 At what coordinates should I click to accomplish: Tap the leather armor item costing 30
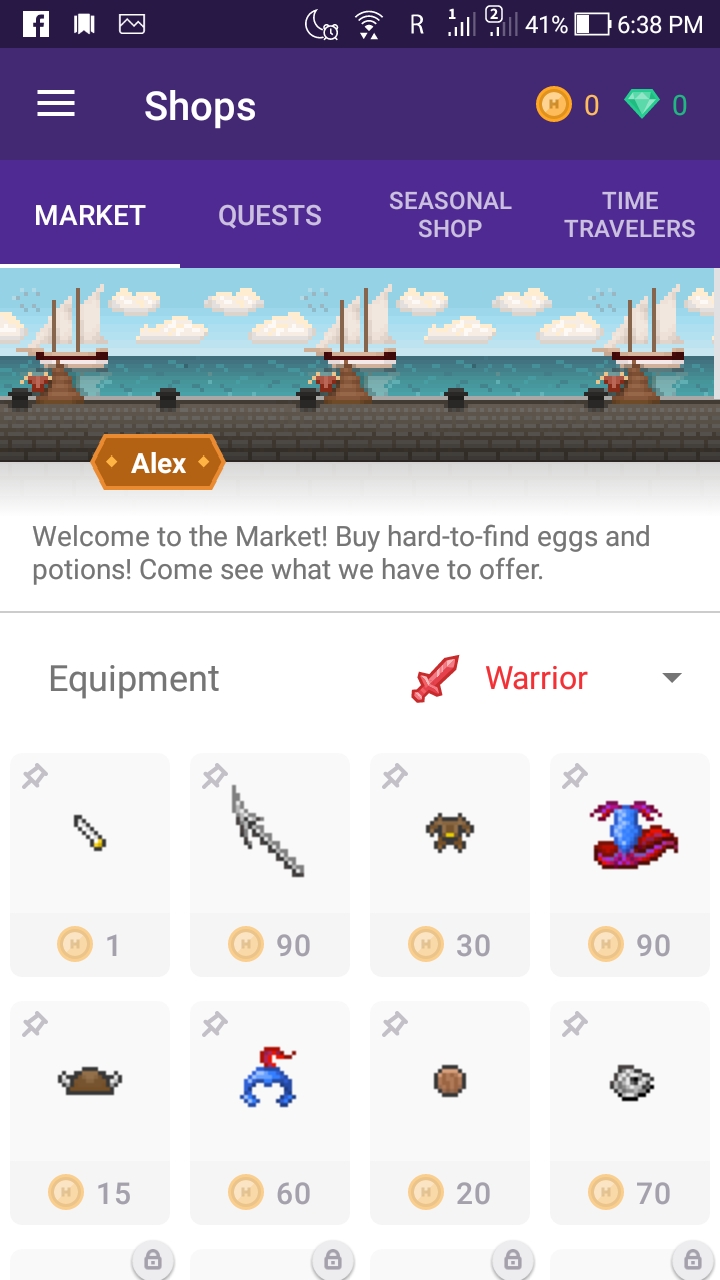coord(450,865)
